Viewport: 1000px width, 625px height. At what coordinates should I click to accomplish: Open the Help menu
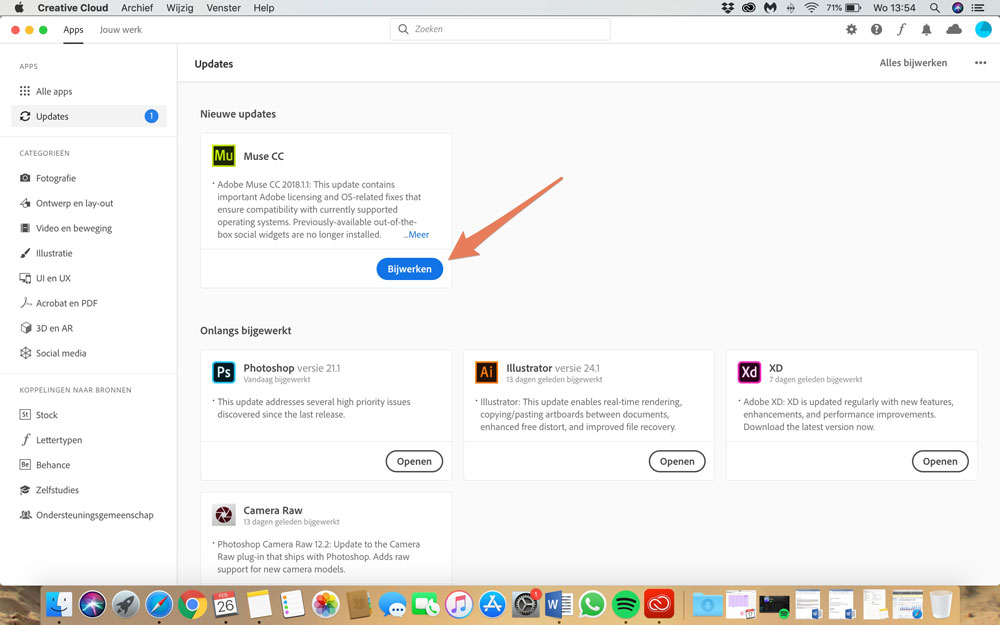[263, 8]
